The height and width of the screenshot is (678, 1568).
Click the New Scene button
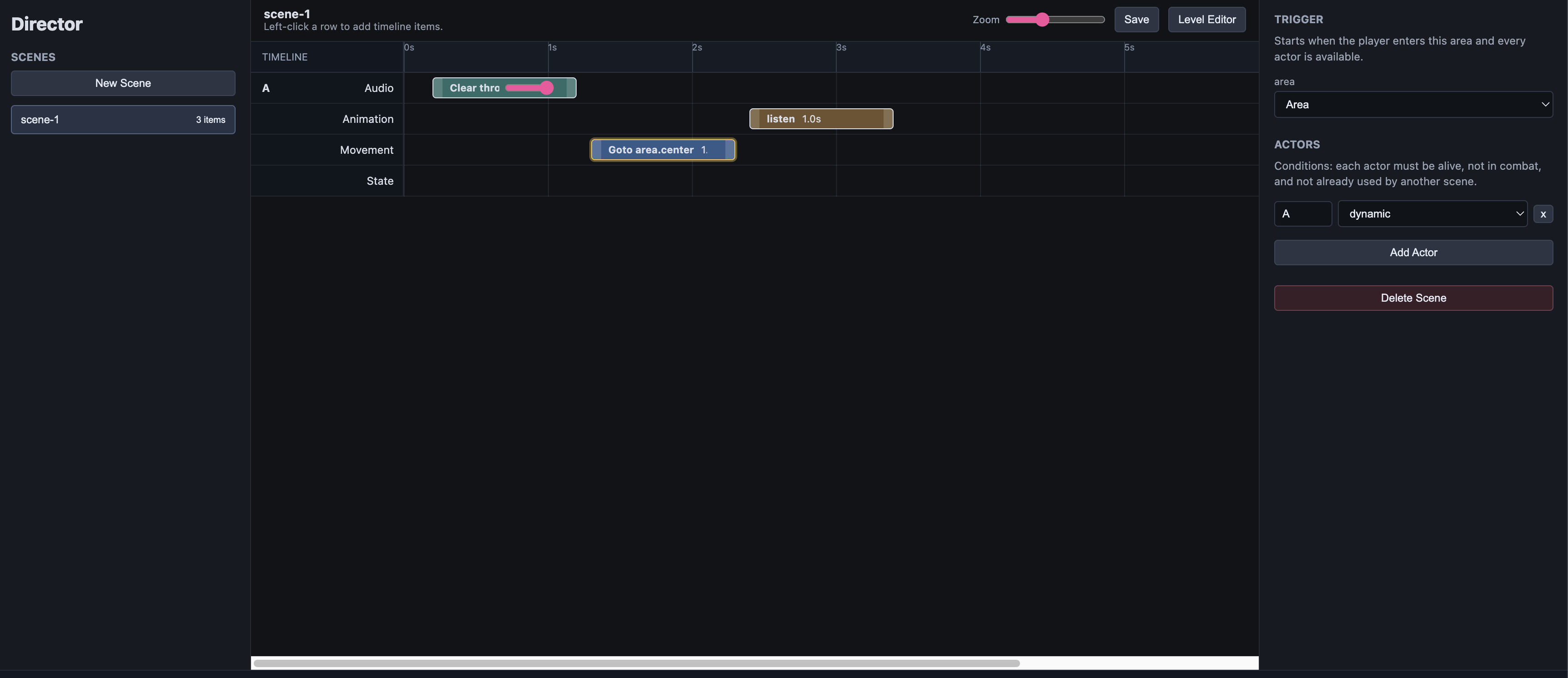coord(123,83)
